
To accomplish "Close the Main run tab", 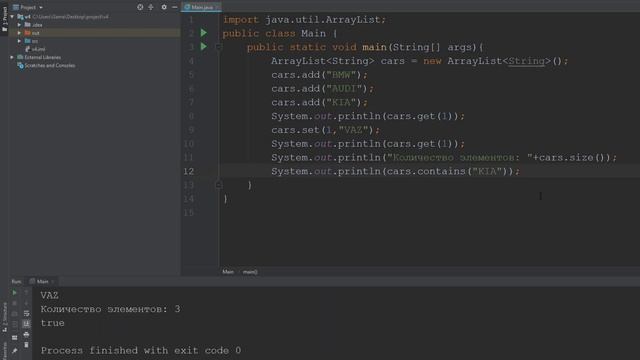I will point(53,281).
